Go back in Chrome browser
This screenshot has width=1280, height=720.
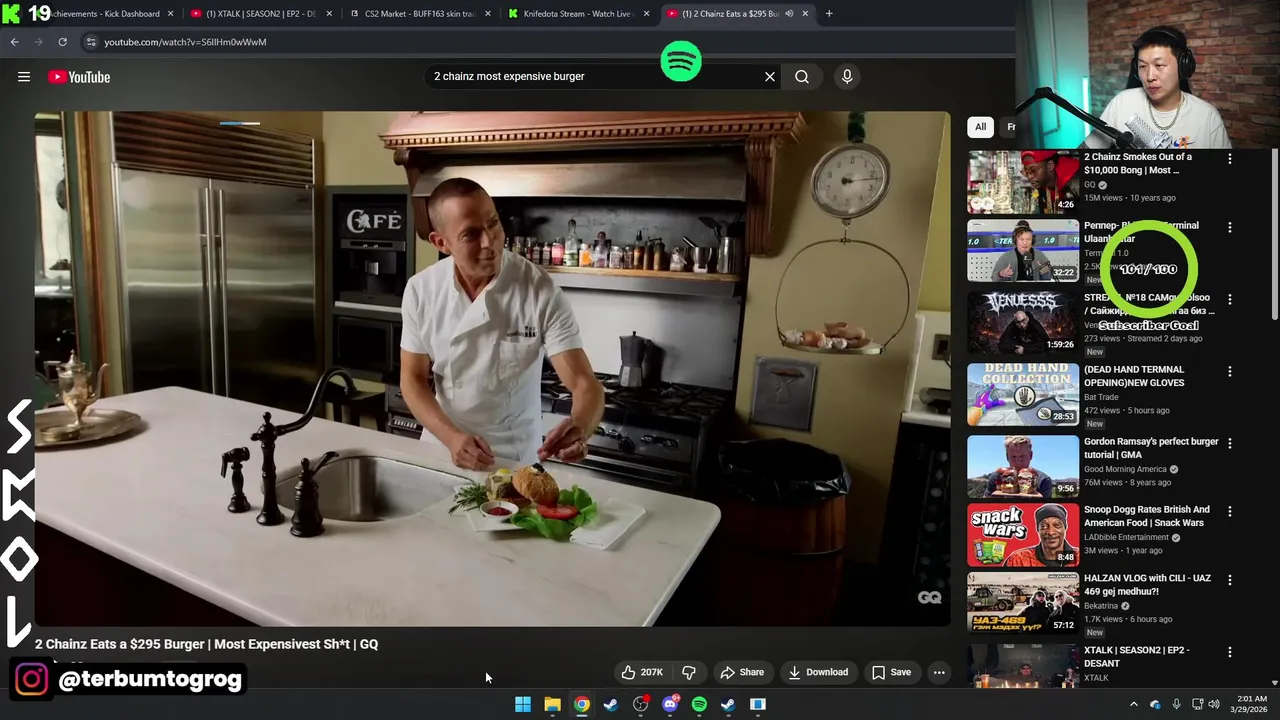coord(14,42)
